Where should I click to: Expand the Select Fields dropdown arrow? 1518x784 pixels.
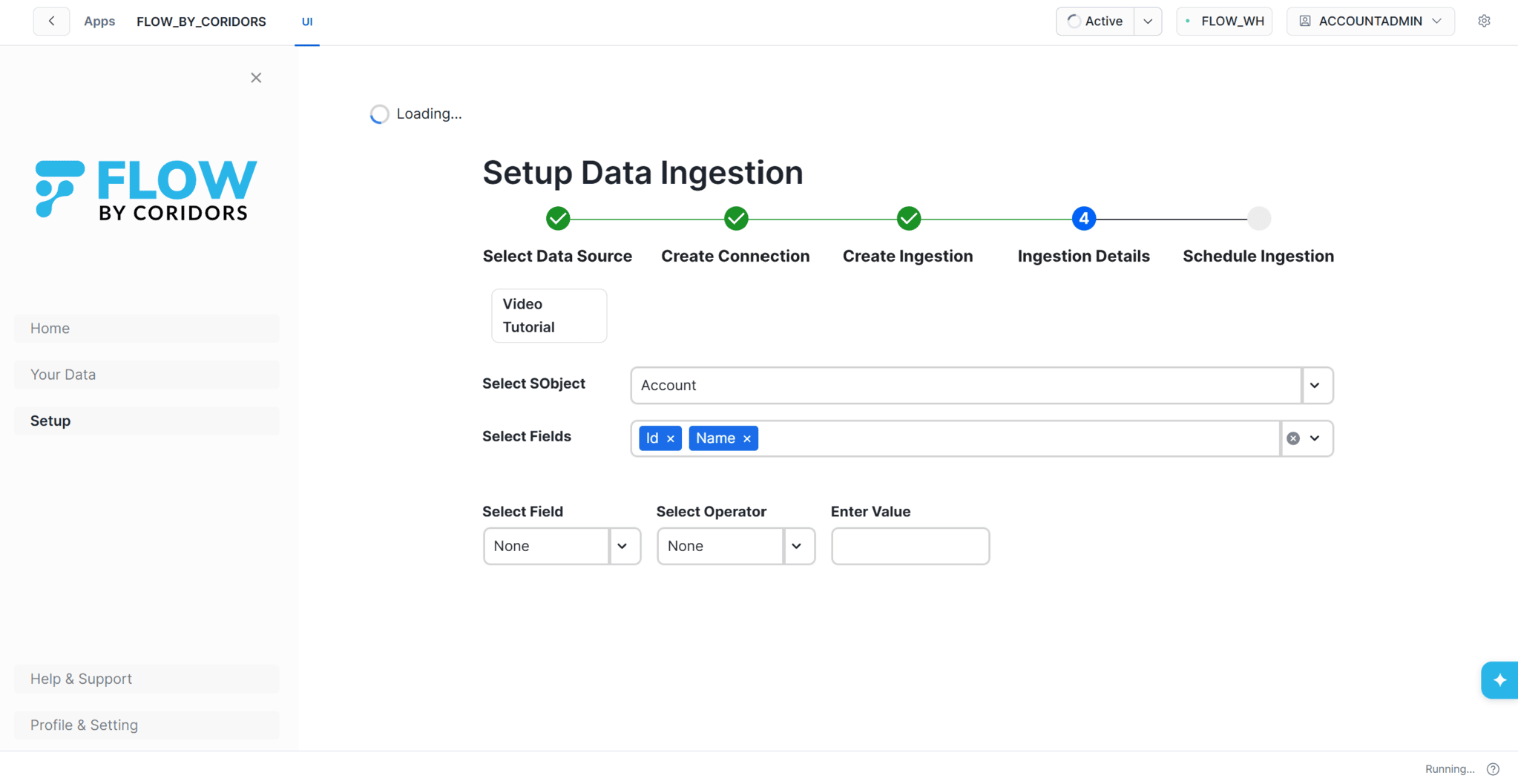(x=1315, y=438)
